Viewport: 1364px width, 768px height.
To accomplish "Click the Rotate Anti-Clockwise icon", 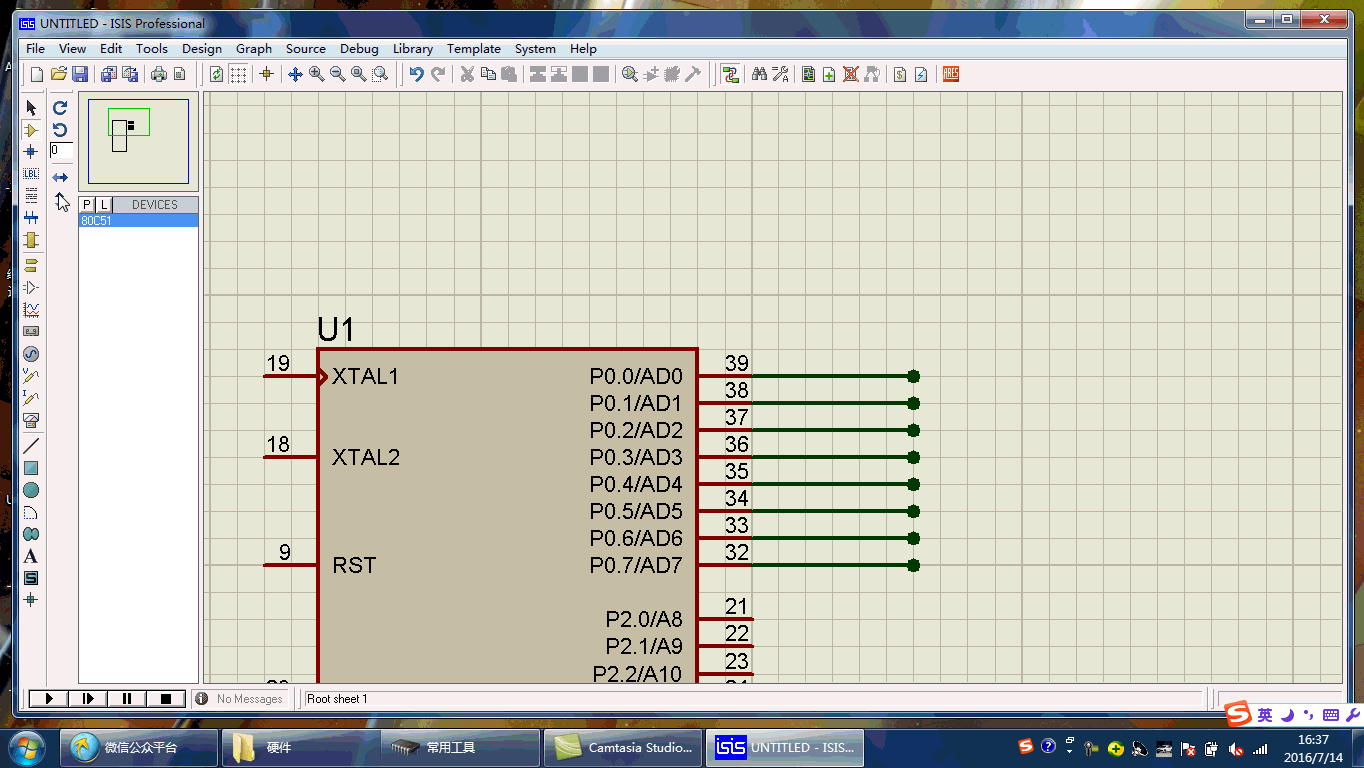I will point(60,130).
